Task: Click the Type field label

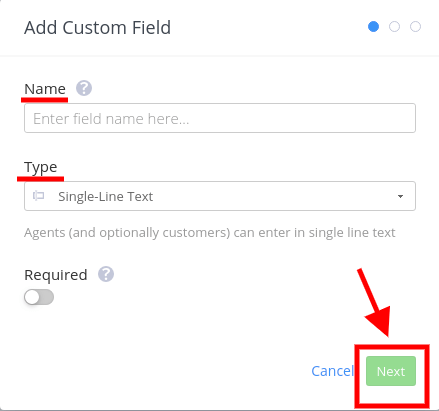Action: point(41,168)
